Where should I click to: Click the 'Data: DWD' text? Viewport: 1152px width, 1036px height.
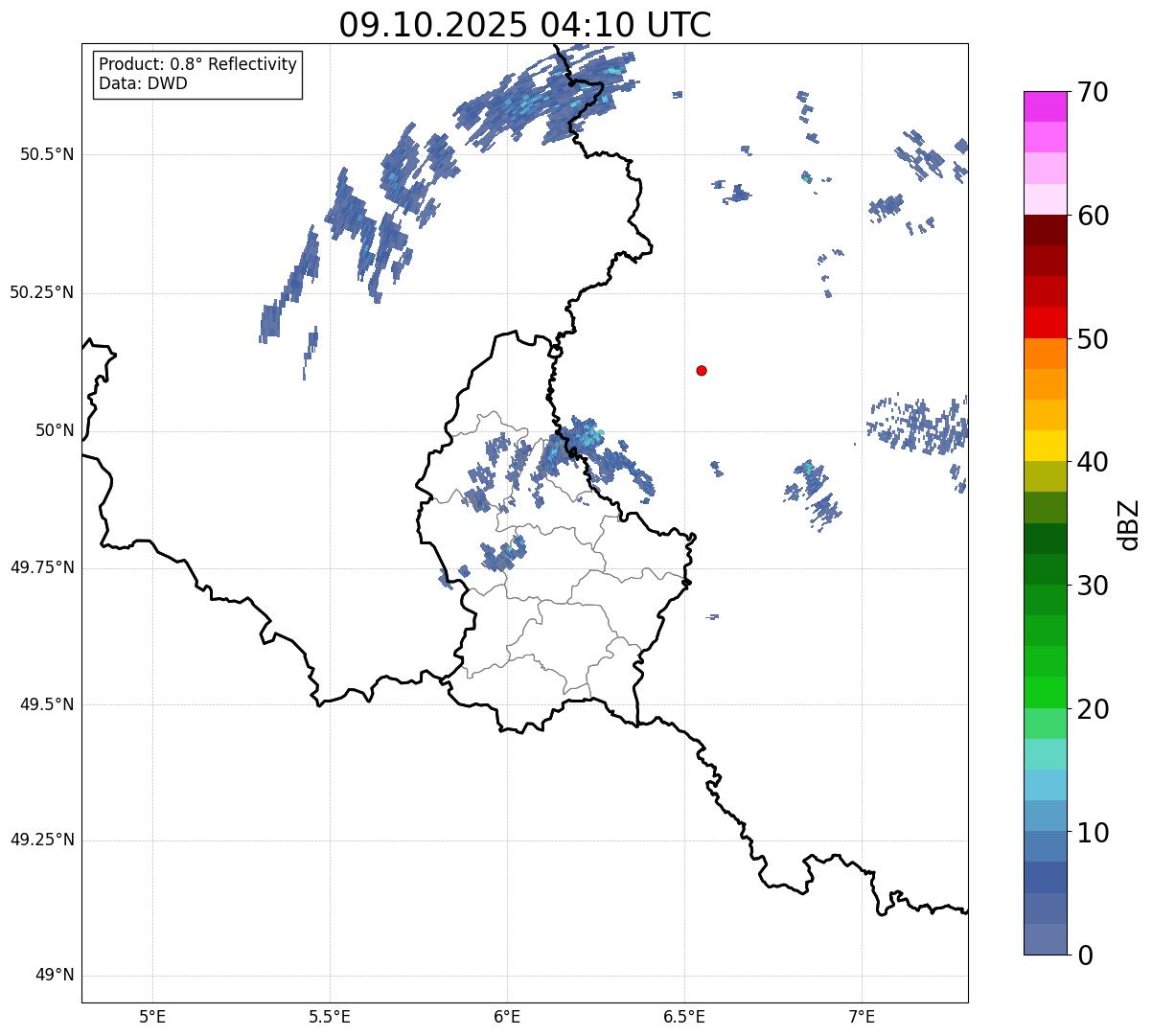143,83
